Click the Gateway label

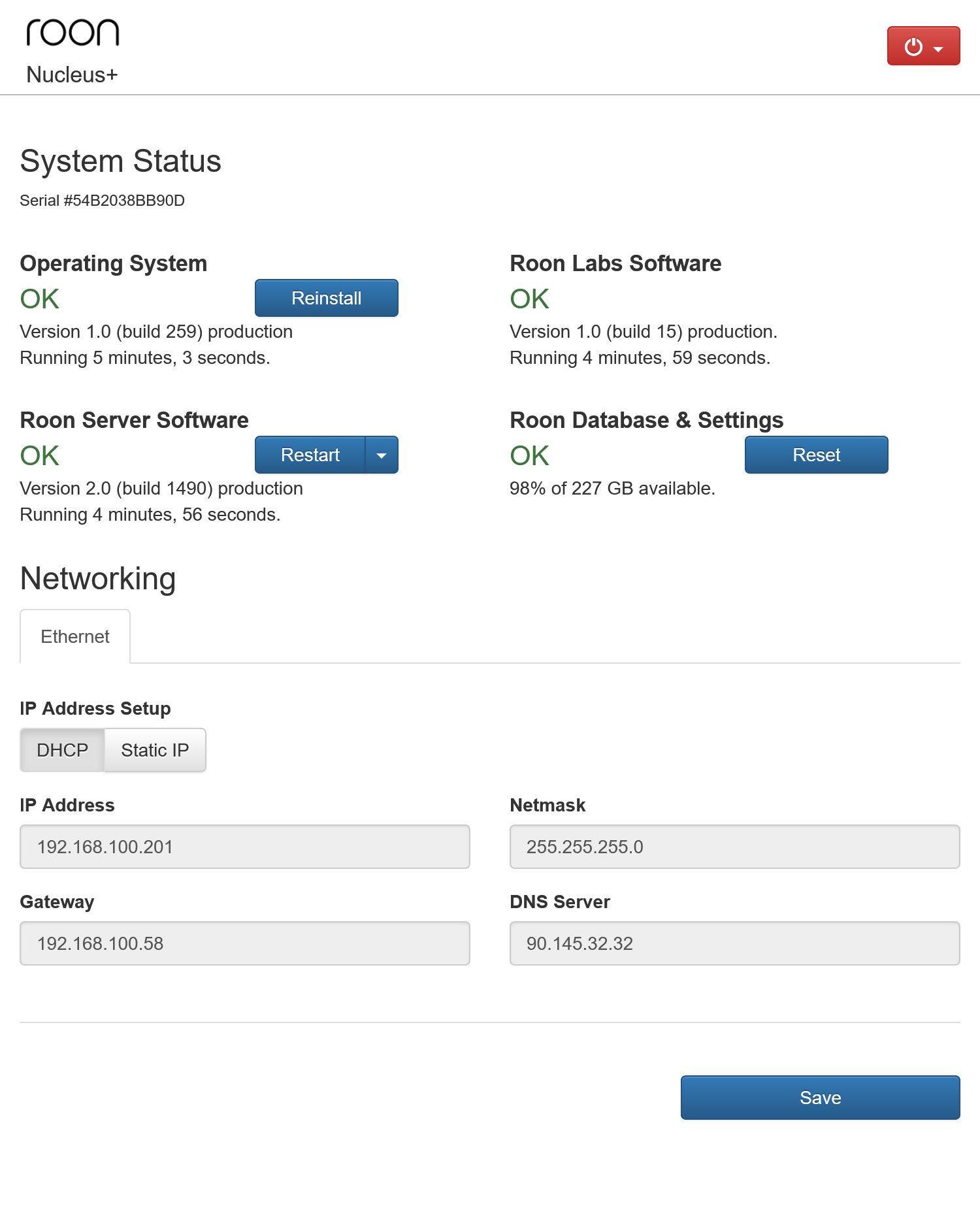click(x=57, y=902)
